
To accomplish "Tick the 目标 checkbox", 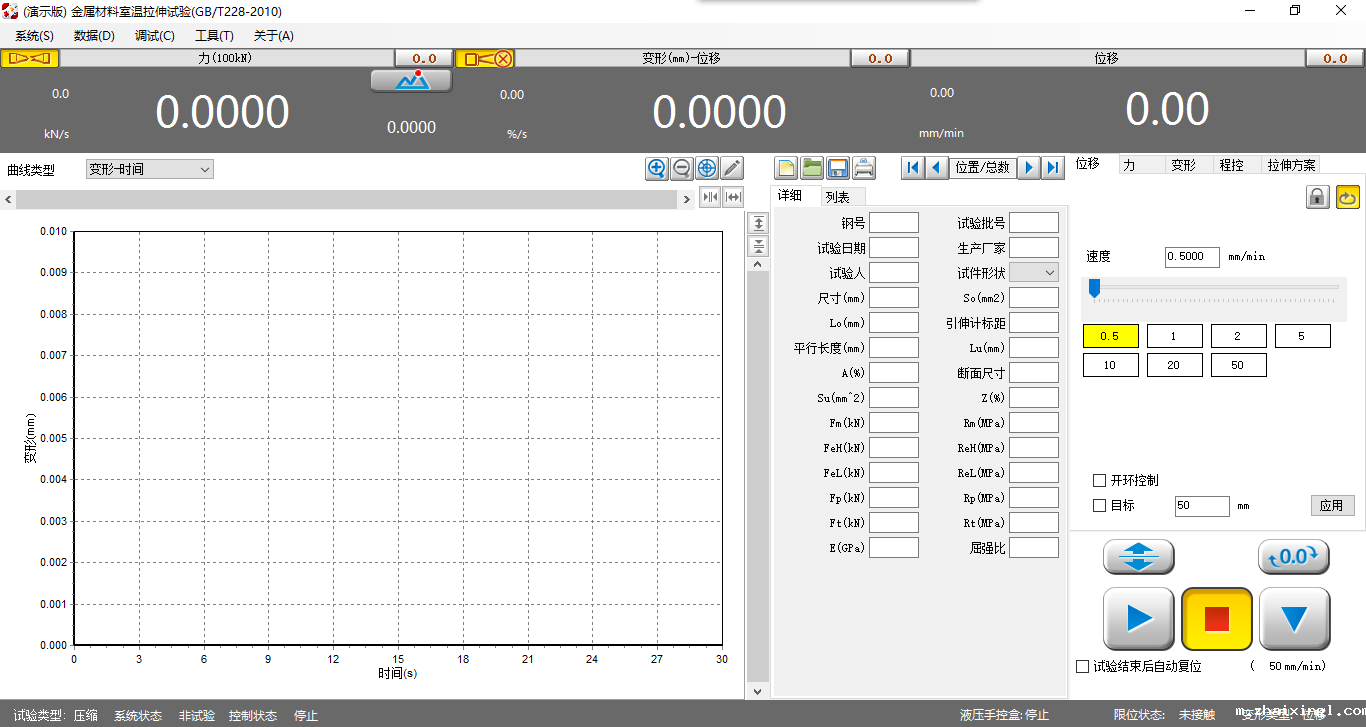I will pos(1100,506).
